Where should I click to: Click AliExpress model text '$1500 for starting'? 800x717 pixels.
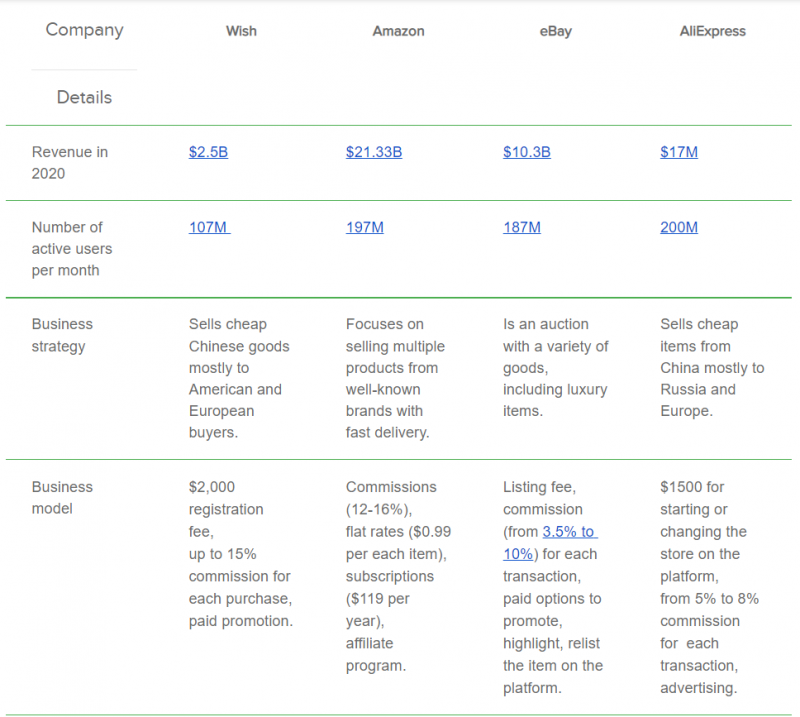692,498
